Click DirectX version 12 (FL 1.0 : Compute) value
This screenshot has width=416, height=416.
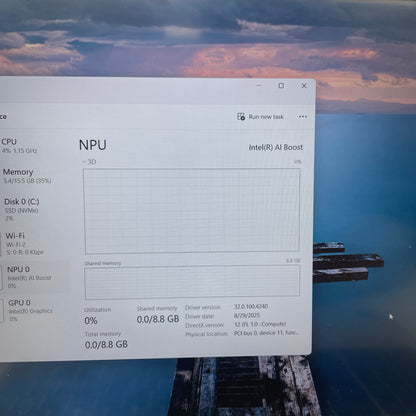click(x=260, y=324)
